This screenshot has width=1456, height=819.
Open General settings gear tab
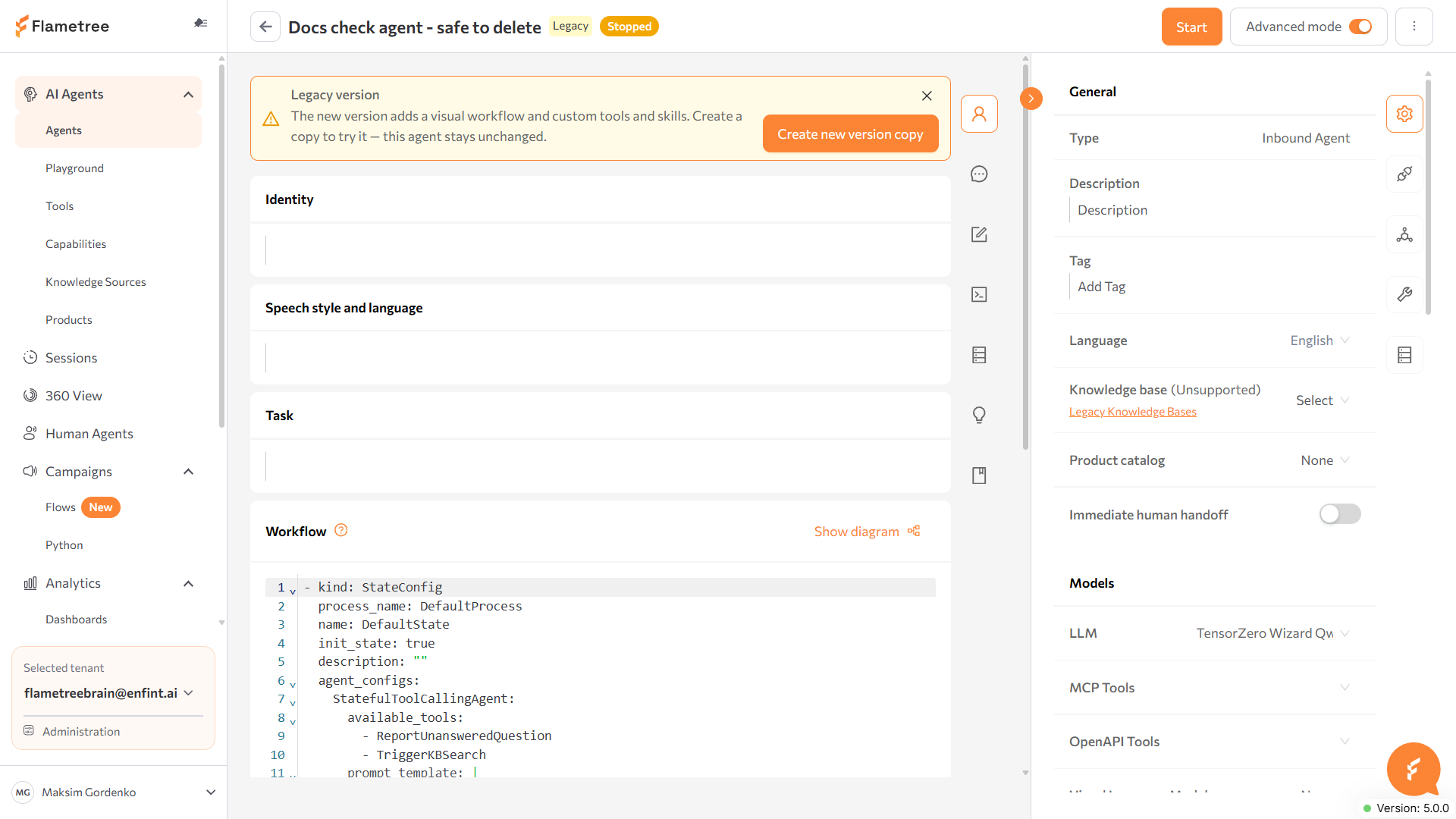1404,114
